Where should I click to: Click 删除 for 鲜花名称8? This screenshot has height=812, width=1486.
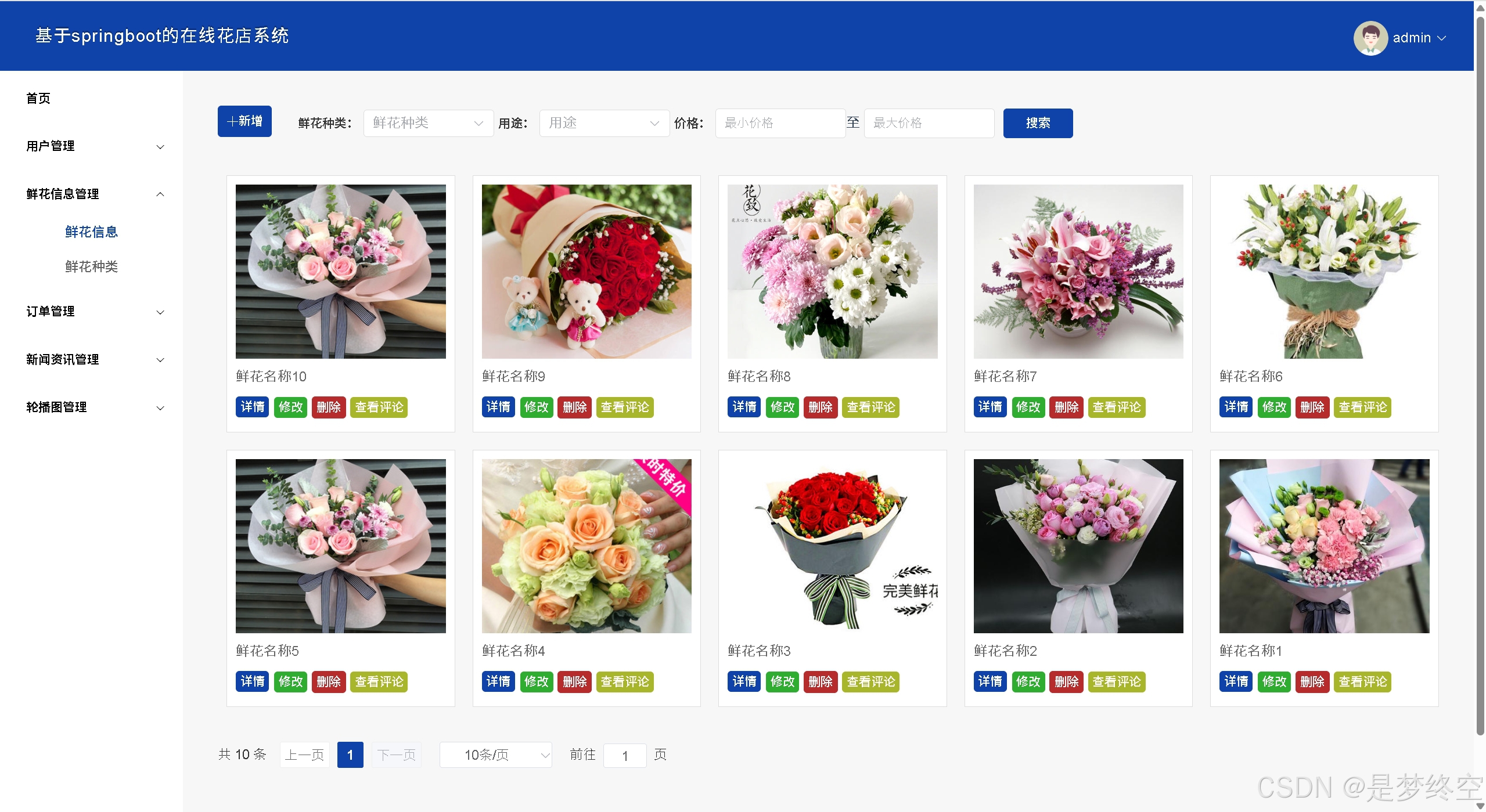click(x=820, y=407)
